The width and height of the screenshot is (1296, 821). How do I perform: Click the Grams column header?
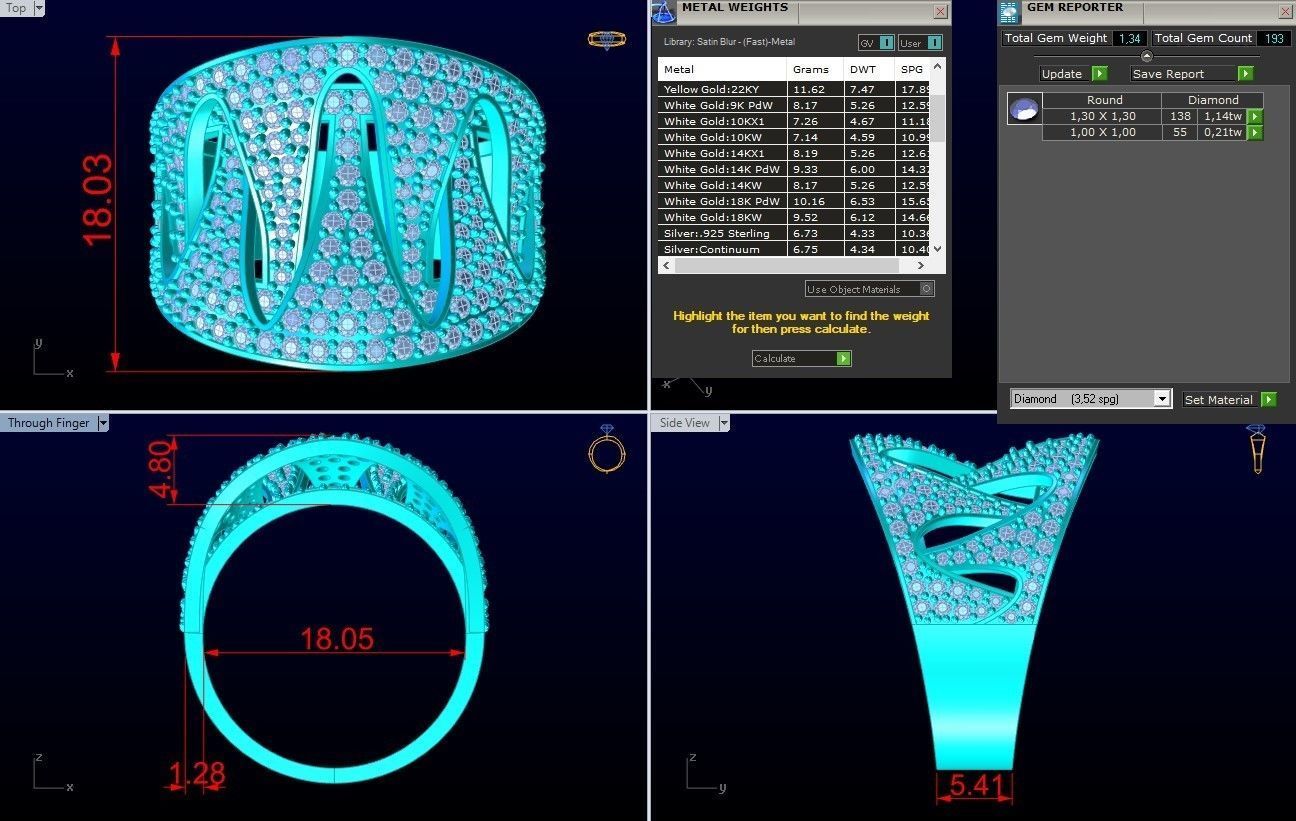click(x=815, y=69)
